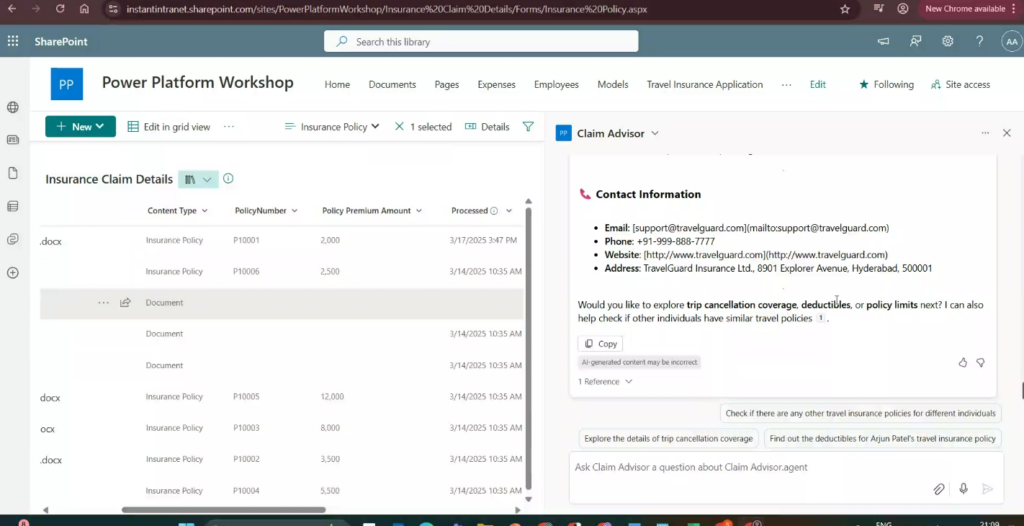Toggle the Following star for this site
The image size is (1024, 526).
coord(864,84)
